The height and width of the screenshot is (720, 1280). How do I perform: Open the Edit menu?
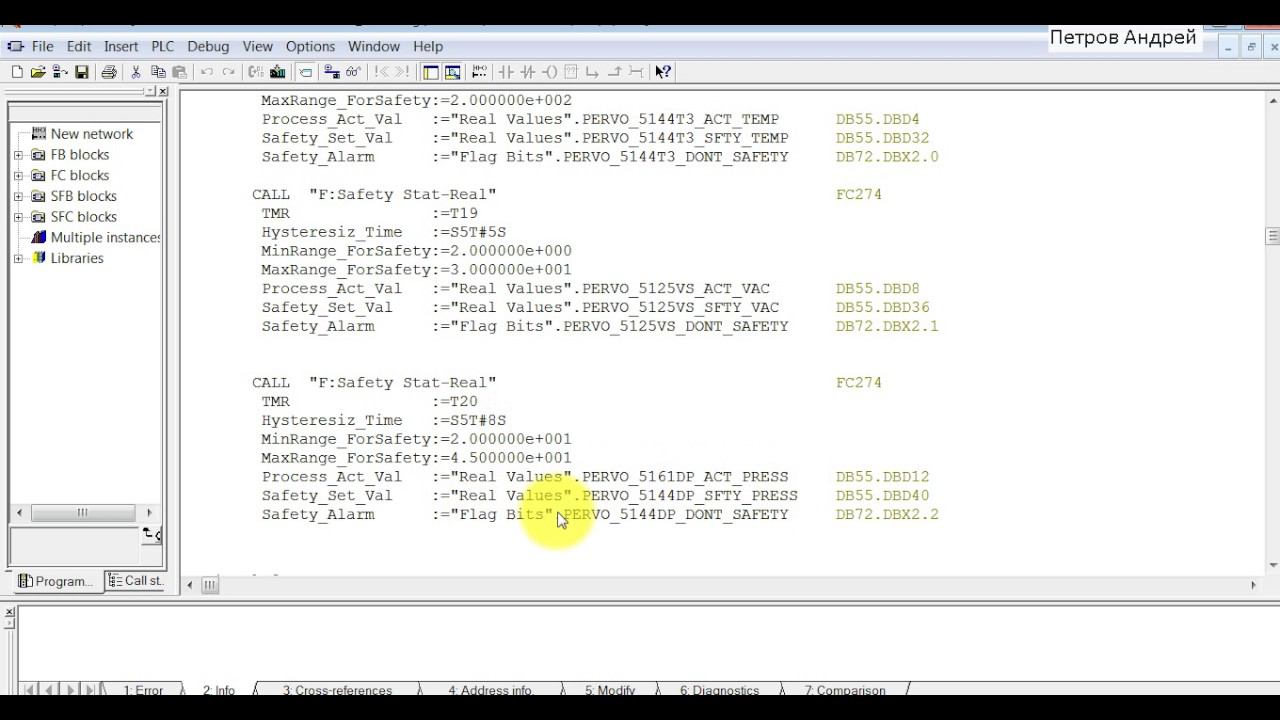pyautogui.click(x=79, y=46)
